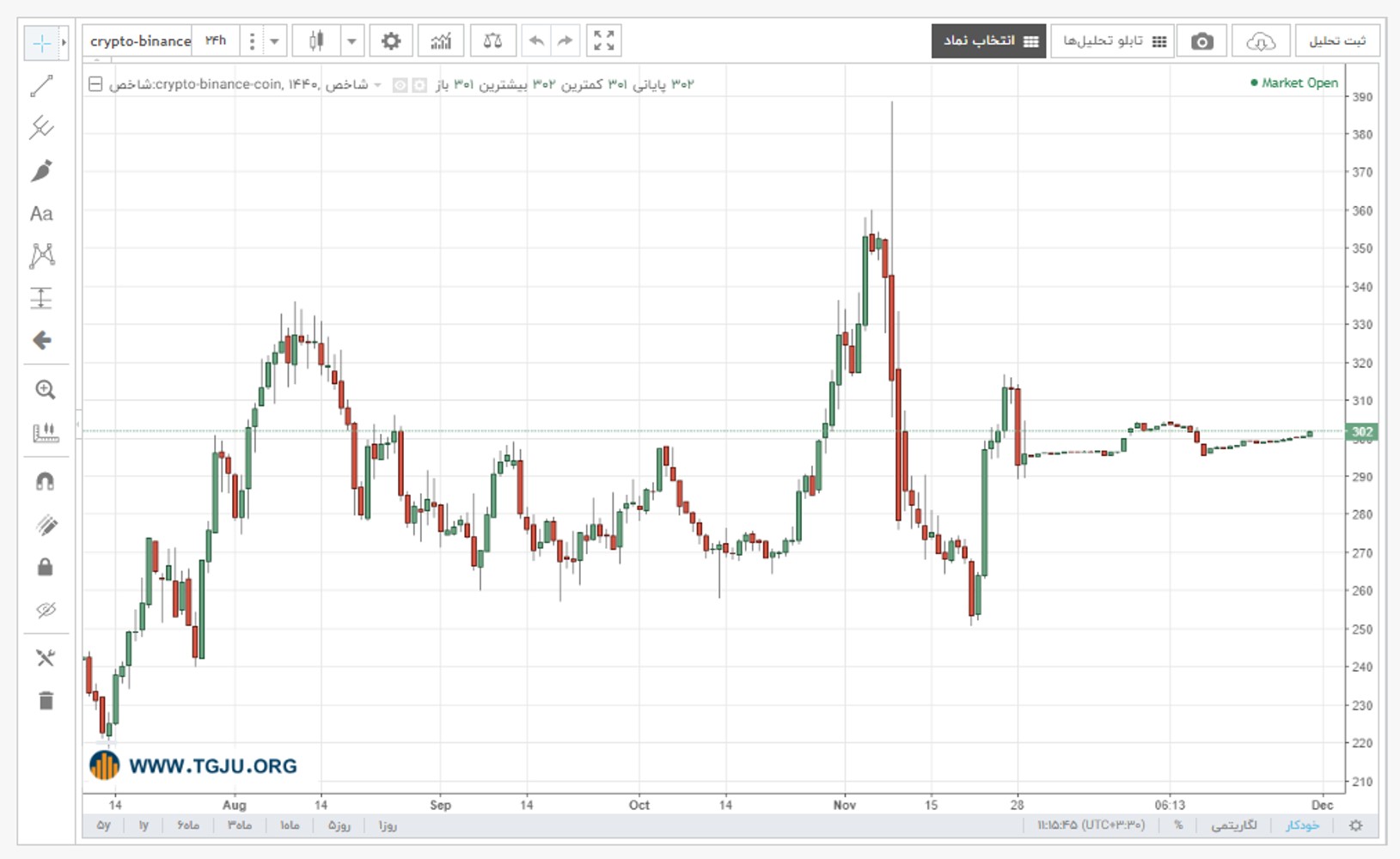Click the crypto-binance symbol input field

pyautogui.click(x=138, y=40)
